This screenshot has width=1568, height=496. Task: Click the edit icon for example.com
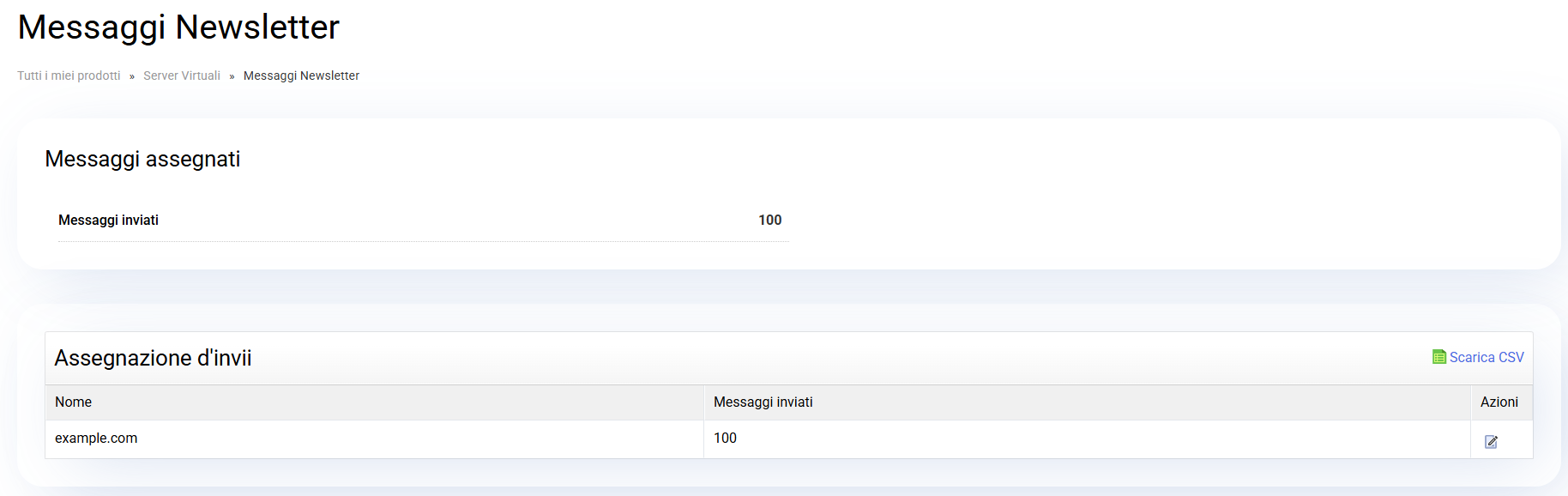click(1491, 442)
